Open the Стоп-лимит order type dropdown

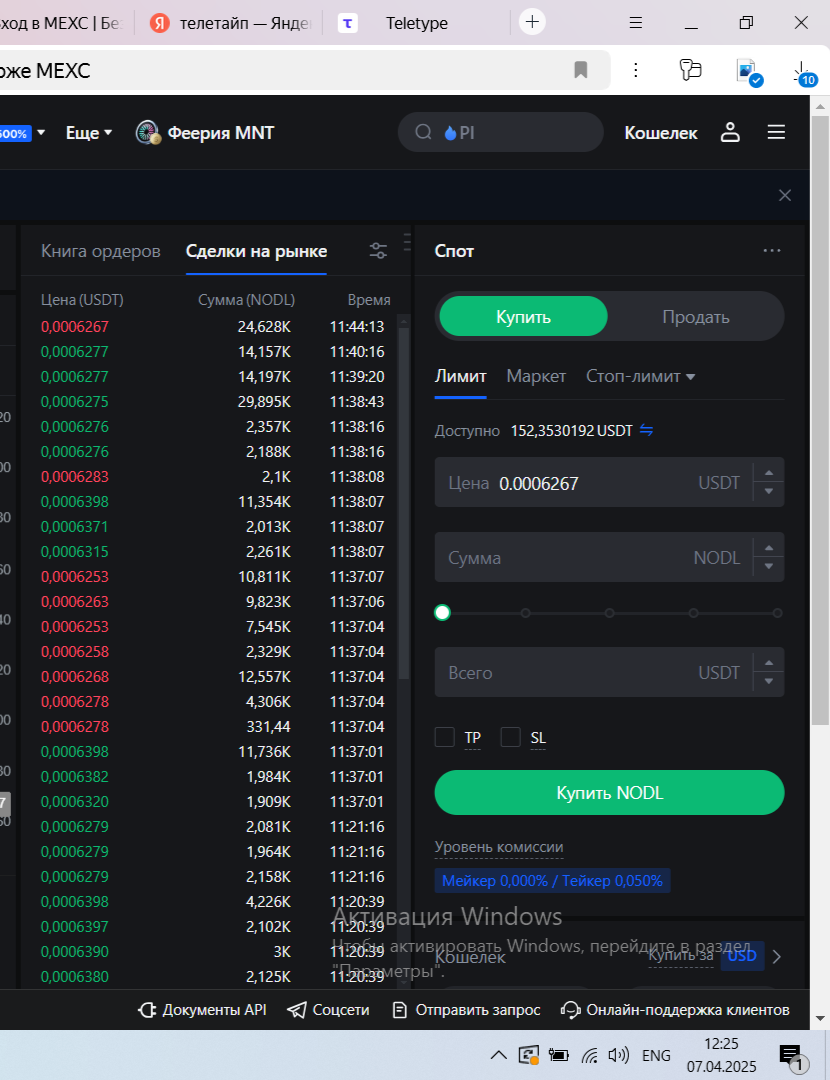[641, 376]
